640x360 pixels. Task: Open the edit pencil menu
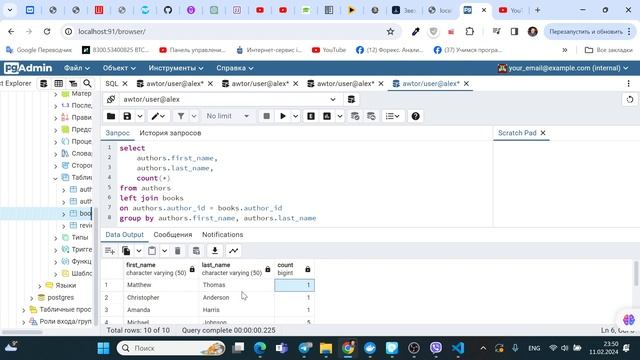[158, 116]
